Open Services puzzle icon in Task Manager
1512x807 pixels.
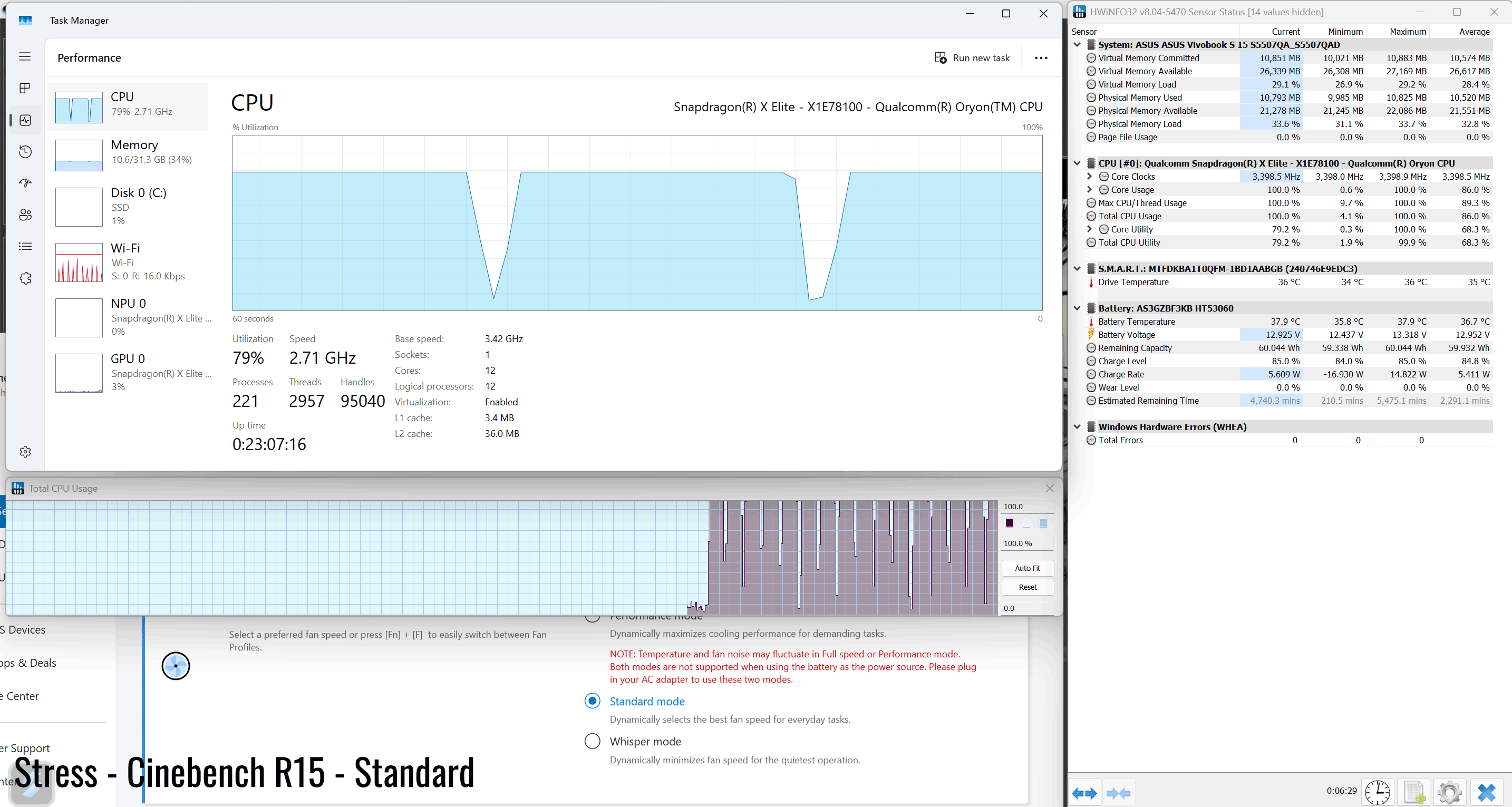pos(25,278)
